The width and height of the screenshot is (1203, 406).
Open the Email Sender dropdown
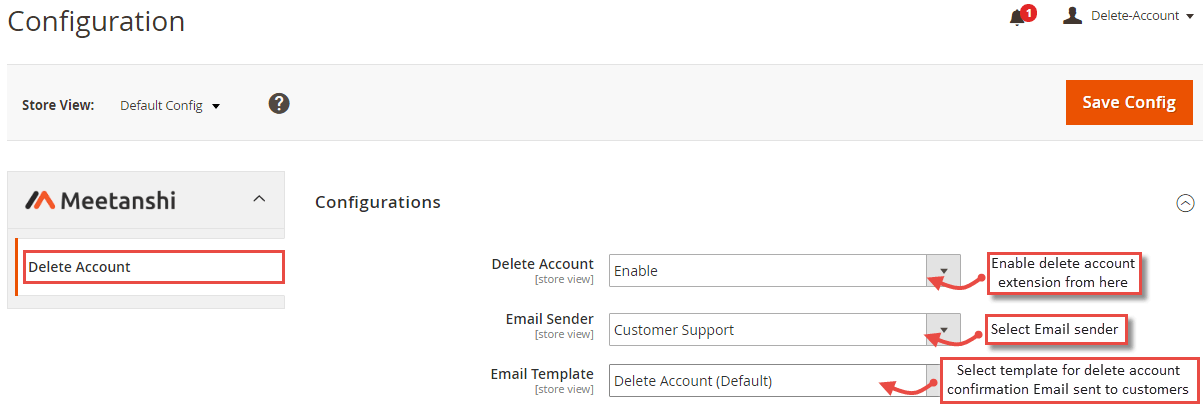pyautogui.click(x=784, y=330)
